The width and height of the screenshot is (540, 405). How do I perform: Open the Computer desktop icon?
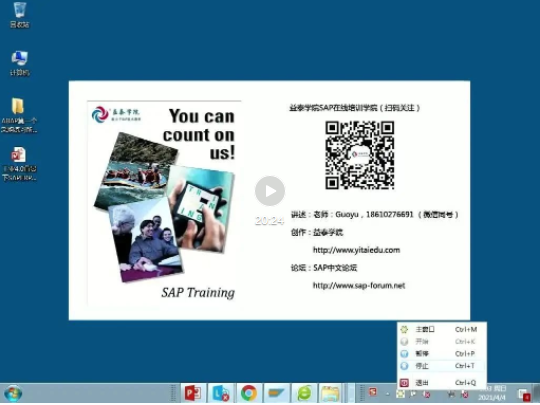[19, 63]
